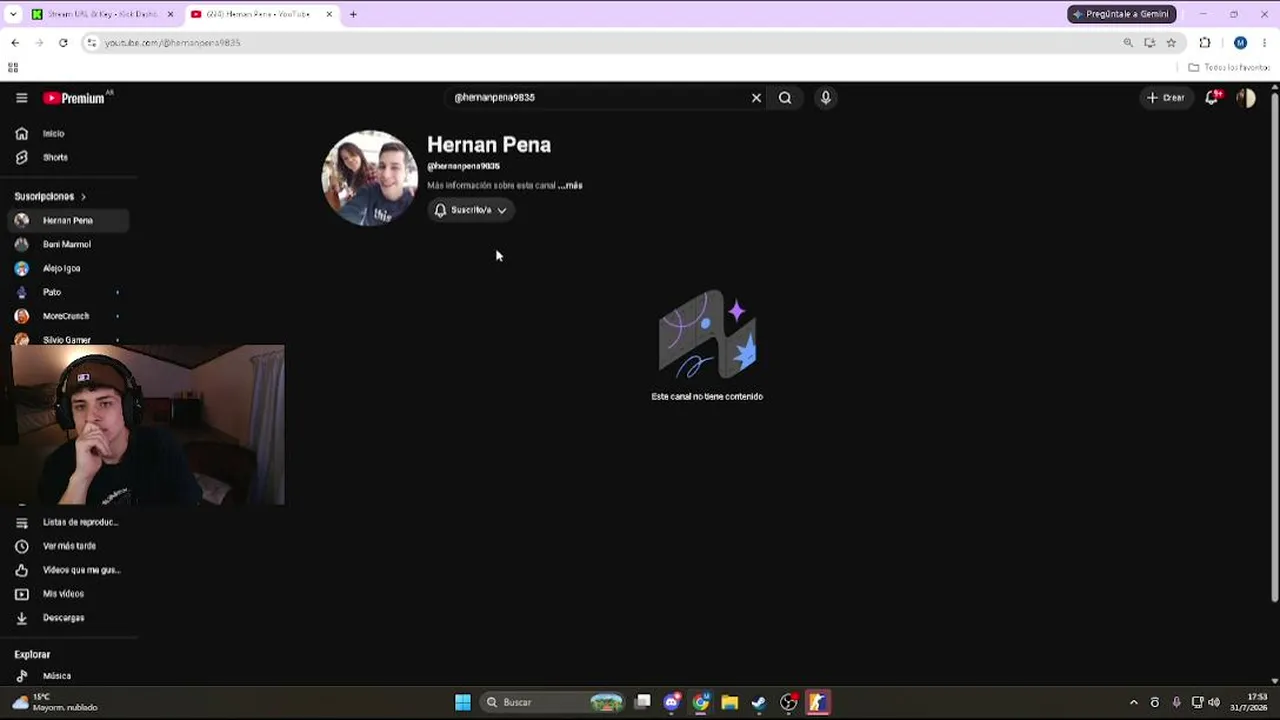Image resolution: width=1280 pixels, height=720 pixels.
Task: Open Counter-Strike from the taskbar
Action: coord(818,702)
